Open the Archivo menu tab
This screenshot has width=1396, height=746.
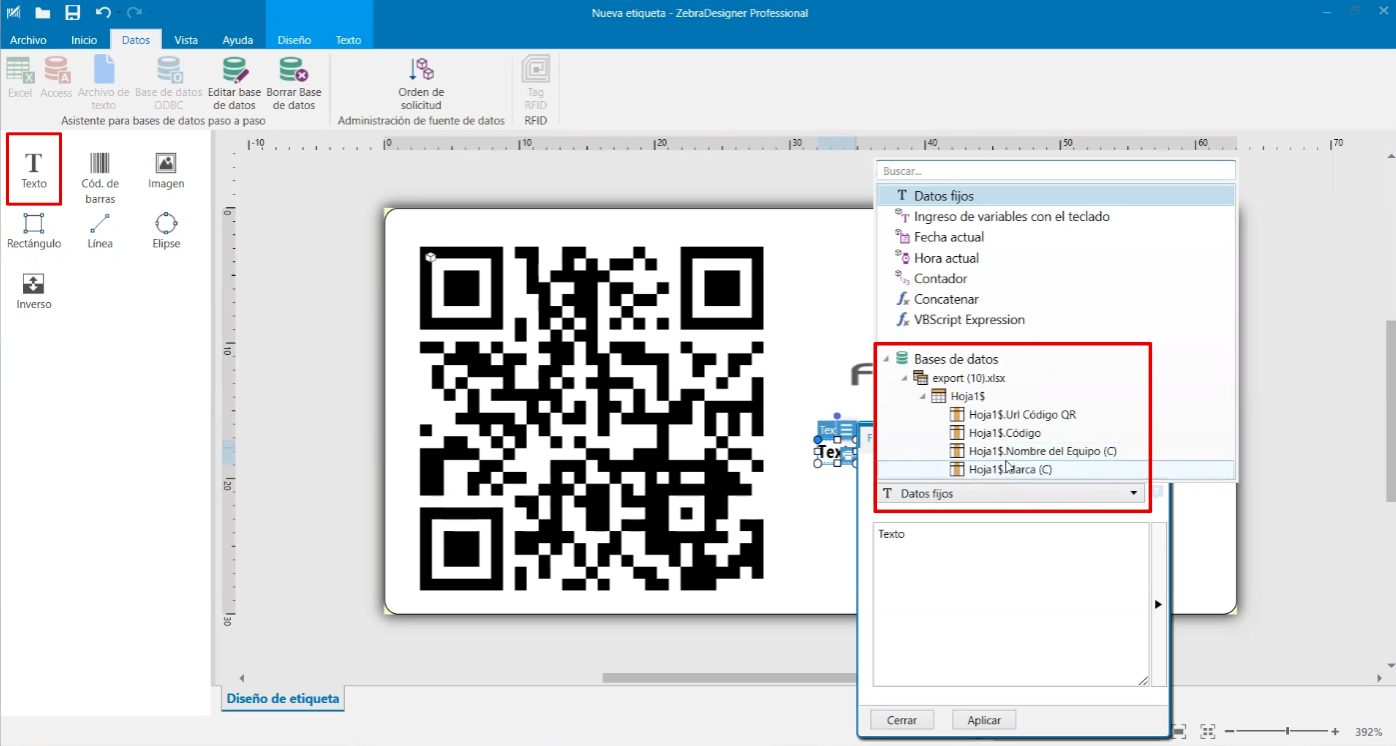[x=28, y=40]
